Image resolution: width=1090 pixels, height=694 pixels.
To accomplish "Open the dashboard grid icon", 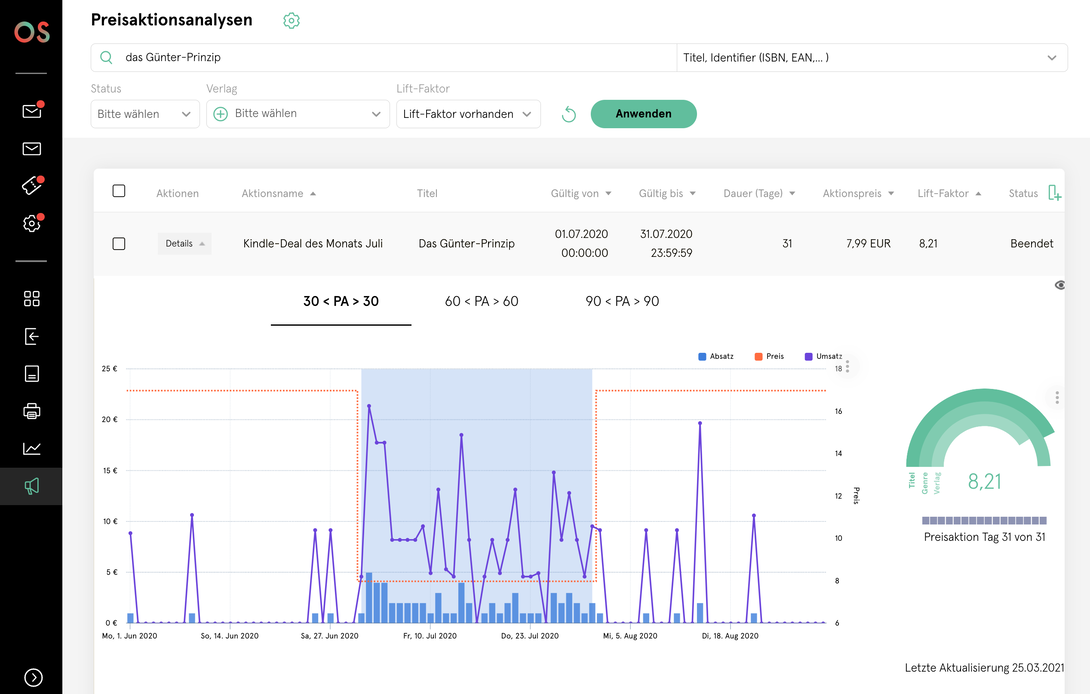I will [x=32, y=298].
